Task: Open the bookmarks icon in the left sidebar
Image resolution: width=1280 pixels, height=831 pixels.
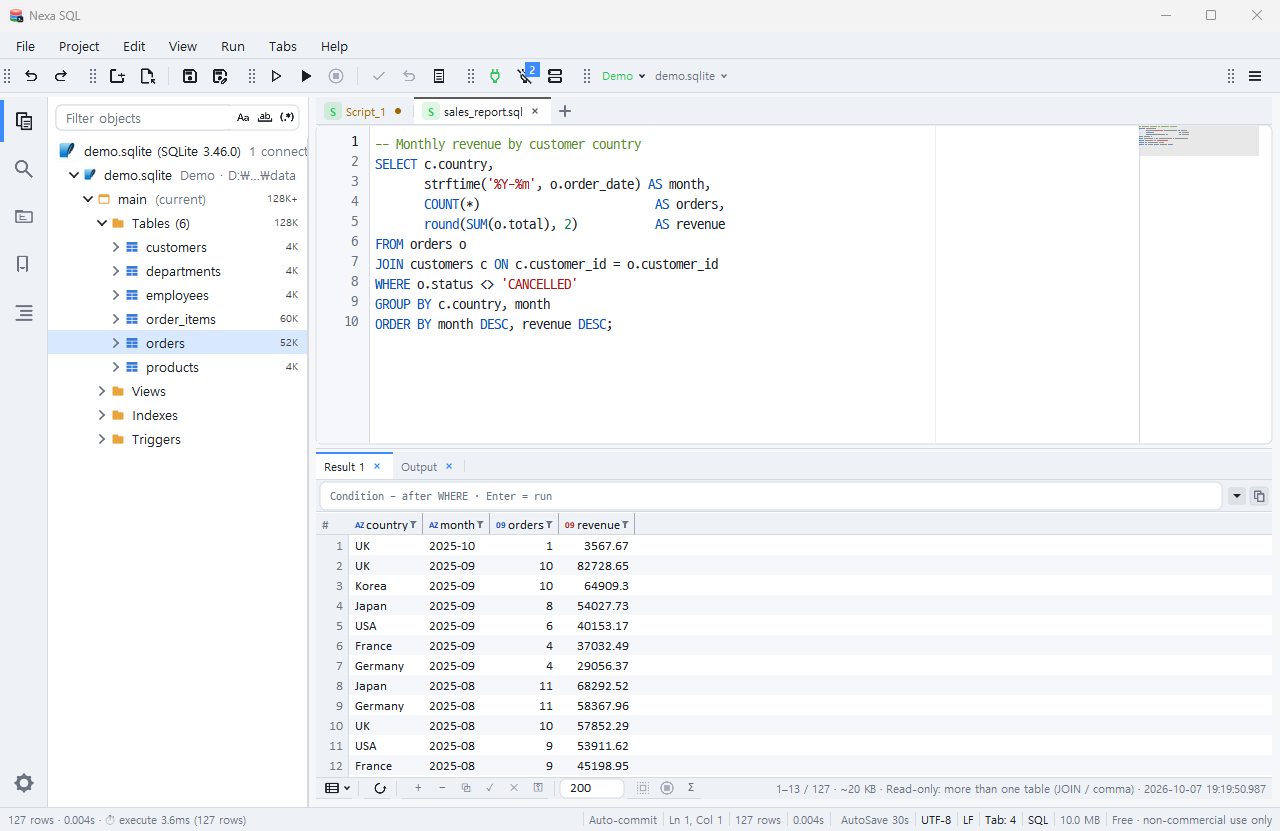Action: pos(24,265)
